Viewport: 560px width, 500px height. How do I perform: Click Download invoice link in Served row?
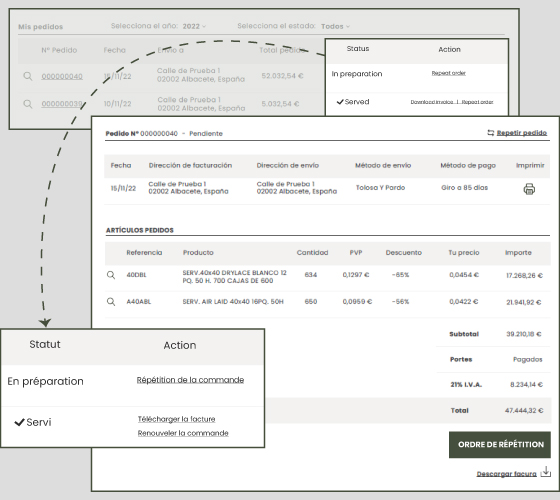click(432, 102)
